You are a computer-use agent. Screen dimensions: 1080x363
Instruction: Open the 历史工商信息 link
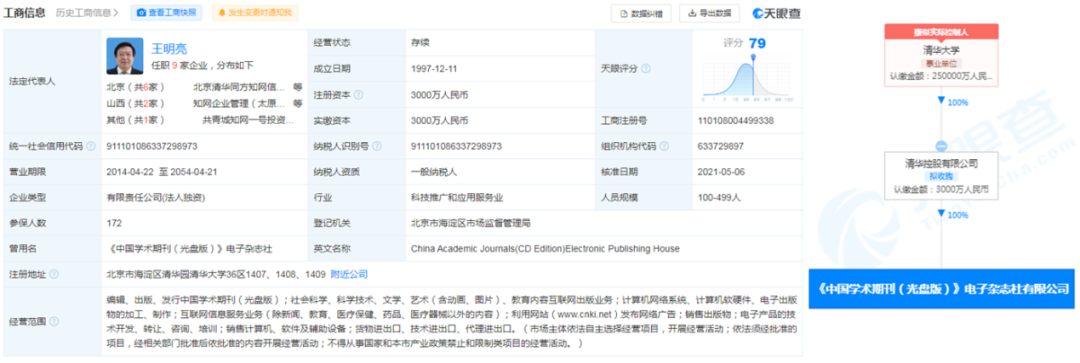tap(86, 12)
